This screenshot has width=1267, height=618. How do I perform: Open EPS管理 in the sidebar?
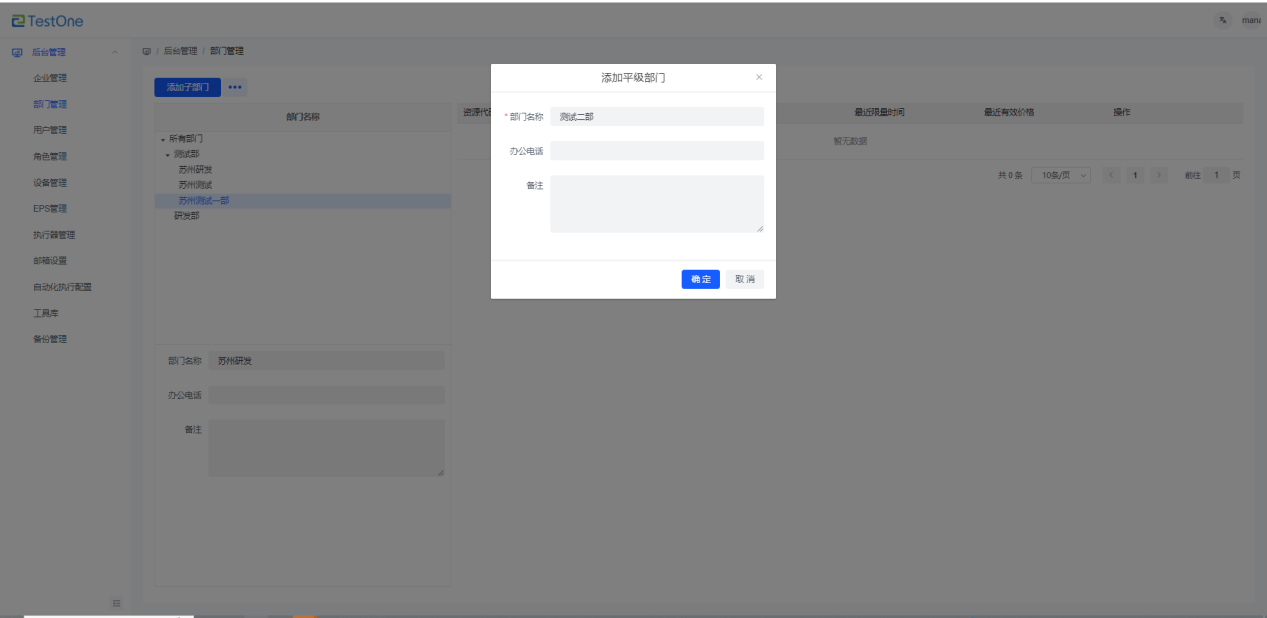[50, 209]
